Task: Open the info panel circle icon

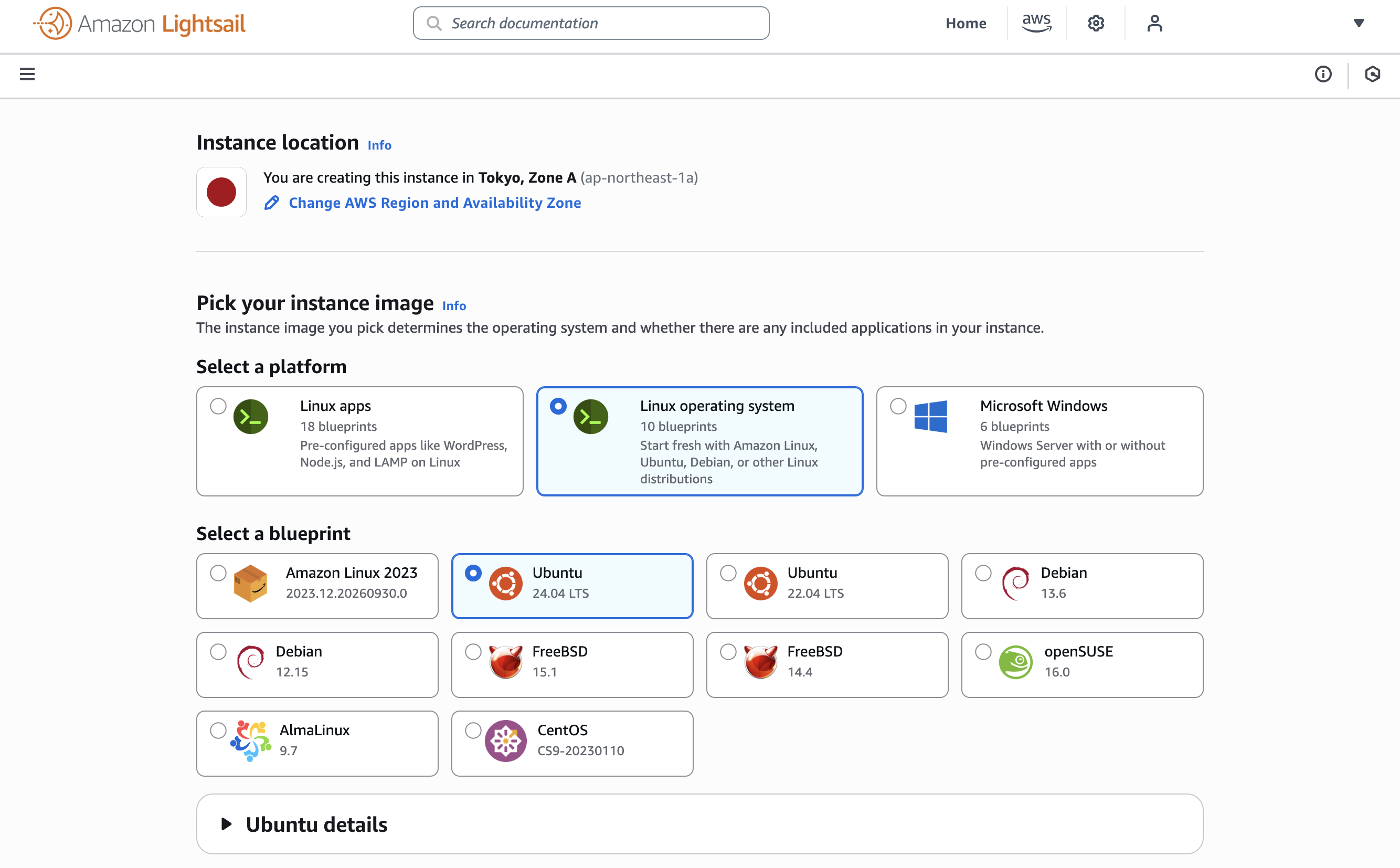Action: [1323, 74]
